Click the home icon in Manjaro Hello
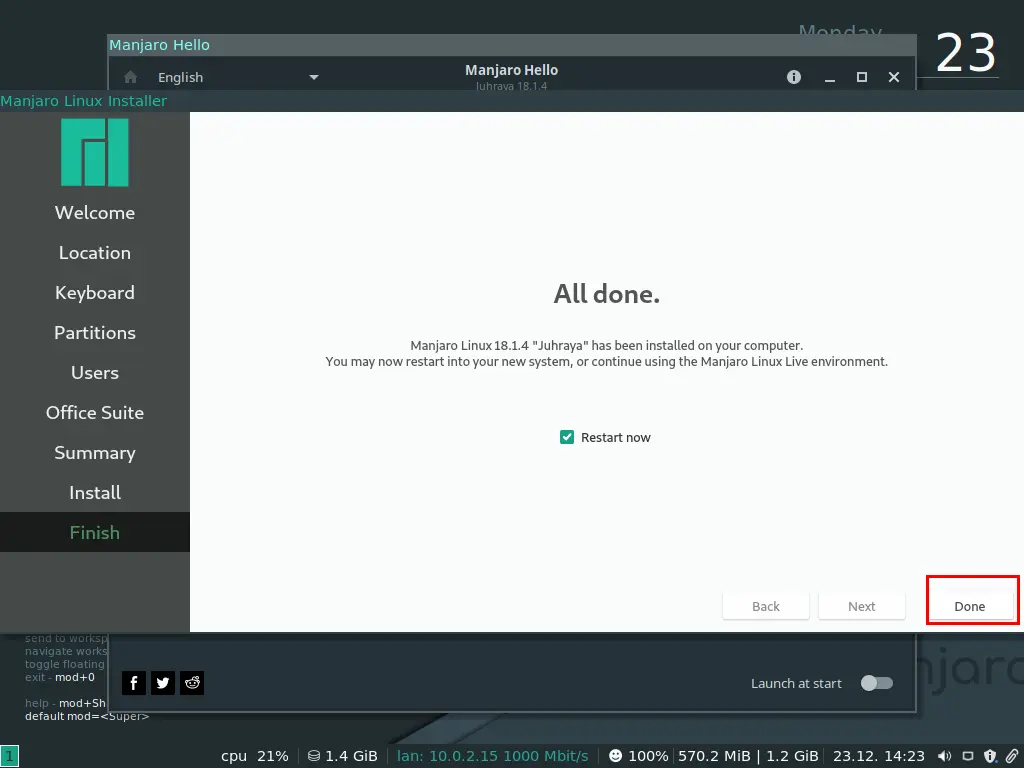Screen dimensions: 1024x768 click(131, 77)
